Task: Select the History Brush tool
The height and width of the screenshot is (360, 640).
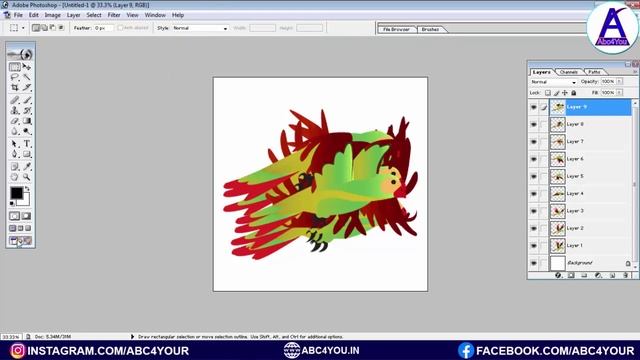Action: point(27,111)
